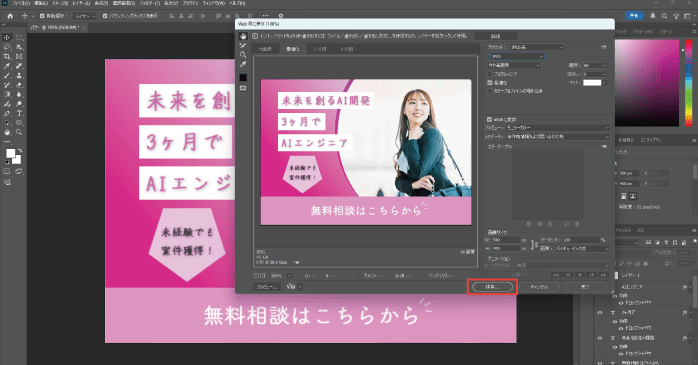
Task: Open the Quality value dropdown
Action: pyautogui.click(x=604, y=65)
